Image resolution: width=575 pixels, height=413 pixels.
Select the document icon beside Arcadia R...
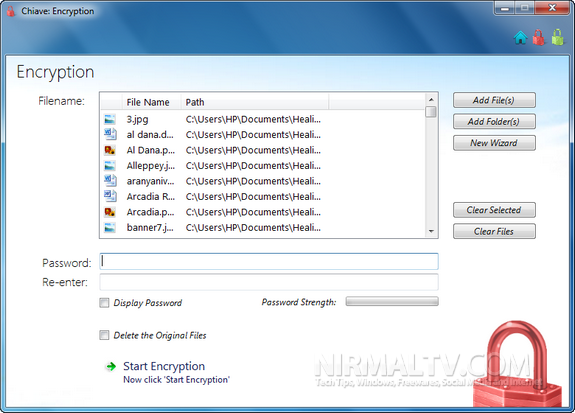click(x=110, y=196)
